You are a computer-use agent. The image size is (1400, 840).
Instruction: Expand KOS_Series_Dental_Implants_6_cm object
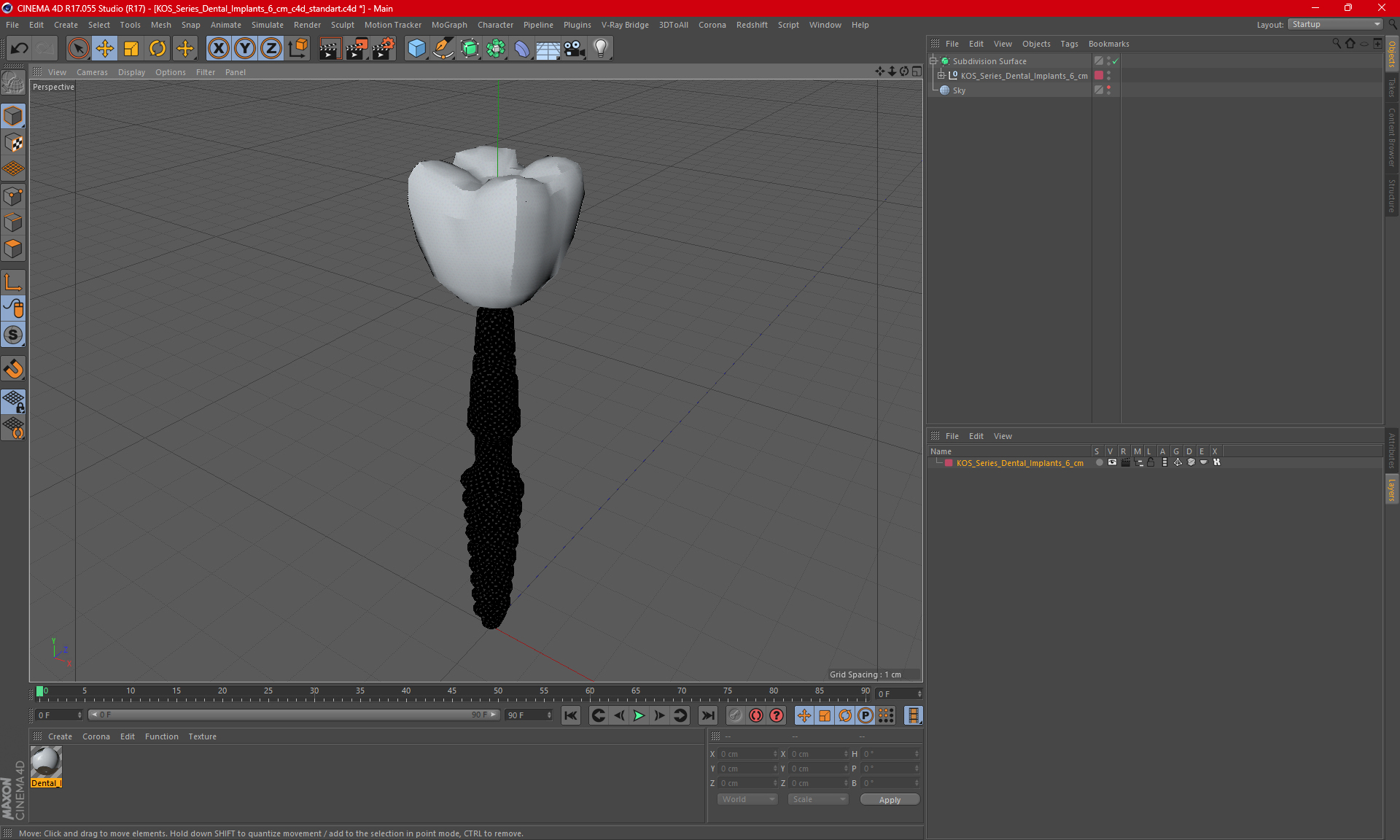941,76
